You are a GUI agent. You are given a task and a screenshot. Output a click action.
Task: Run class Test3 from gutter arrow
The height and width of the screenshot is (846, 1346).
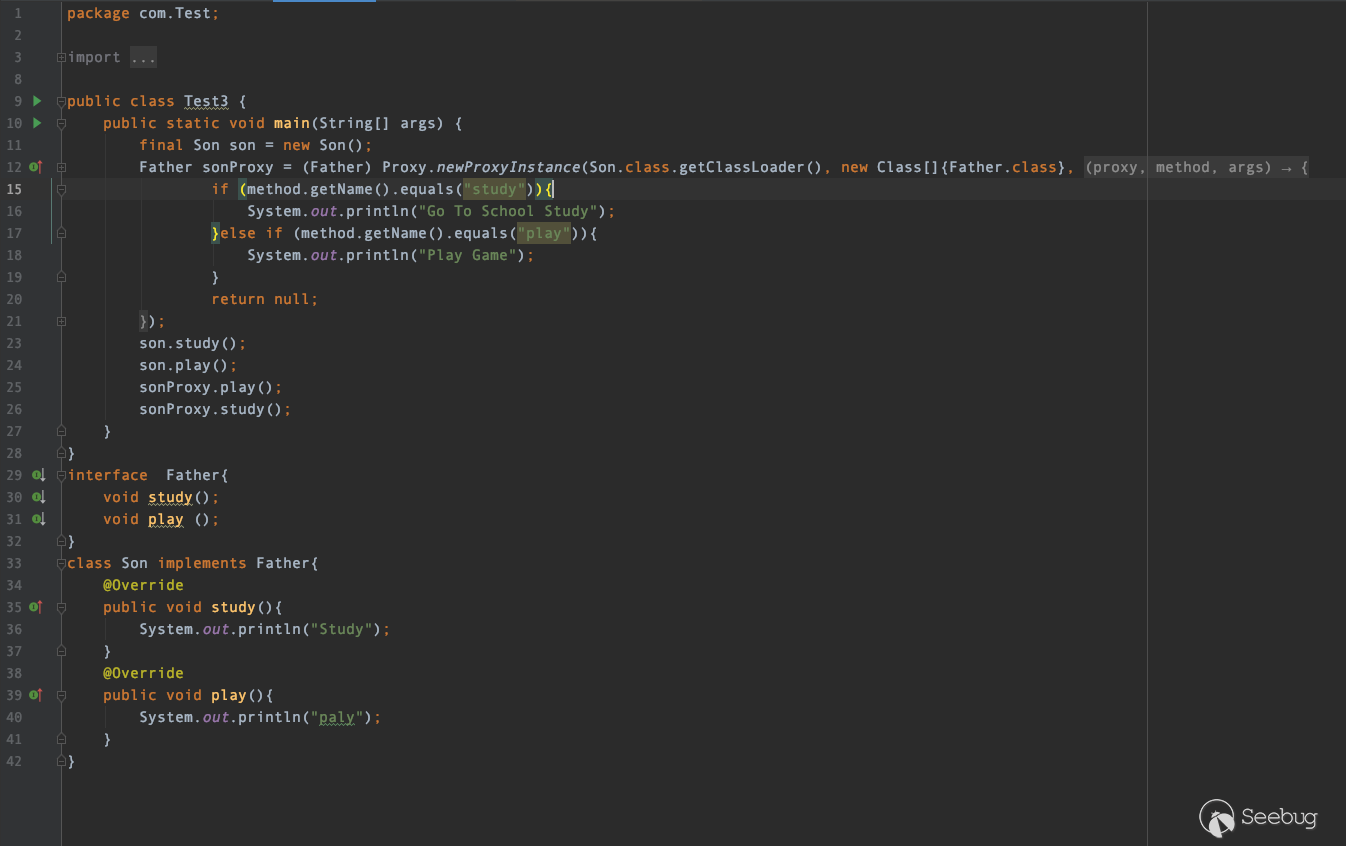coord(37,101)
